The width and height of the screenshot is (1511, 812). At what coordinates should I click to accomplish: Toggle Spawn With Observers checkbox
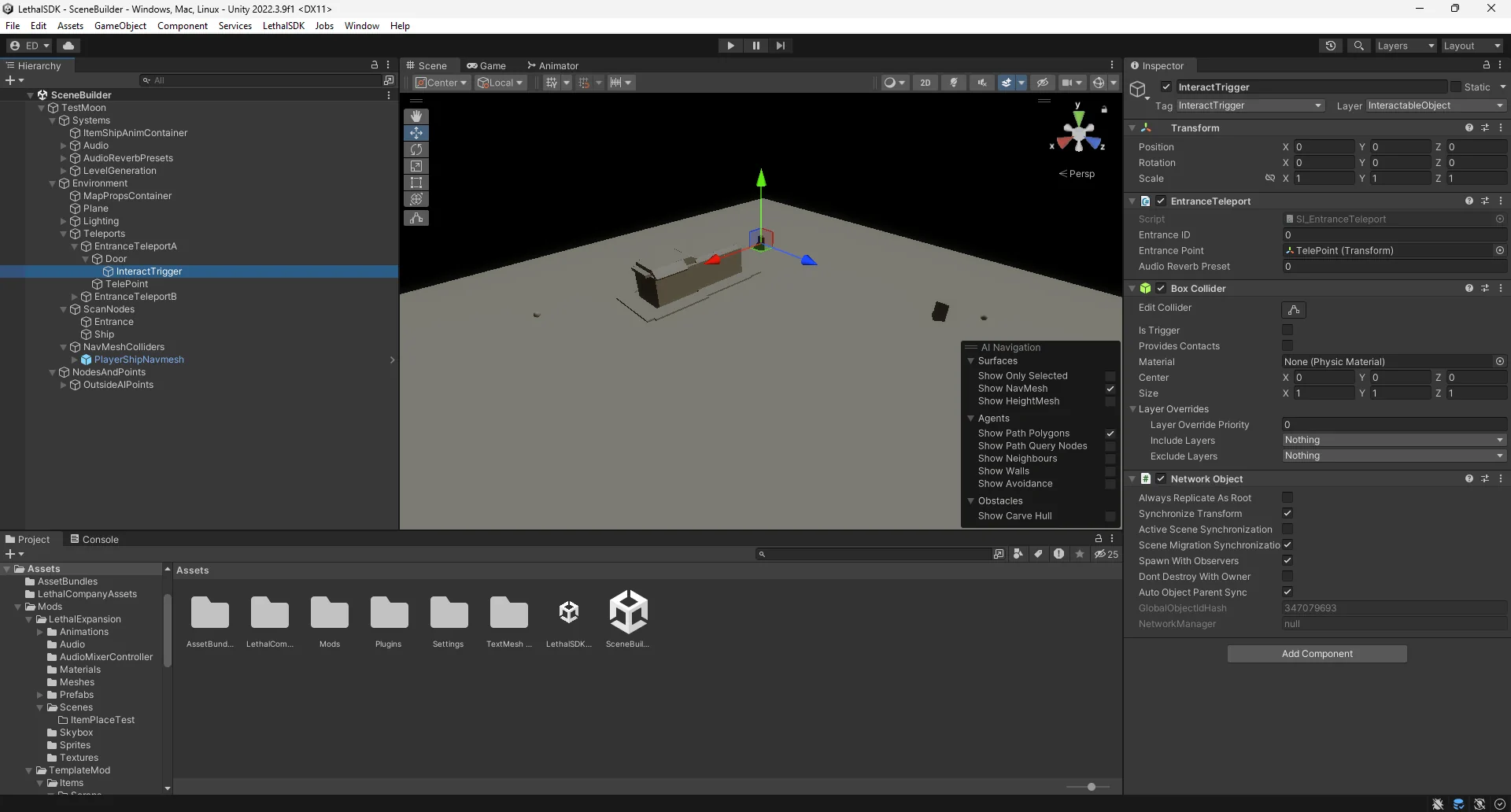coord(1287,561)
